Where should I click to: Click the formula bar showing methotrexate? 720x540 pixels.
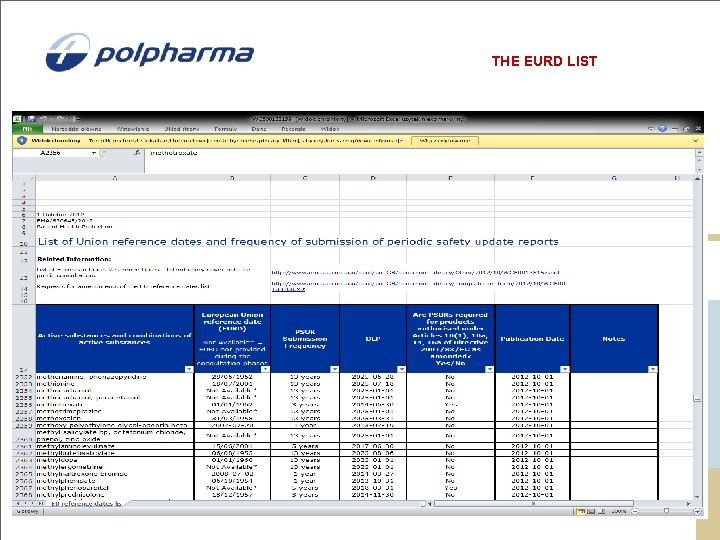coord(419,160)
